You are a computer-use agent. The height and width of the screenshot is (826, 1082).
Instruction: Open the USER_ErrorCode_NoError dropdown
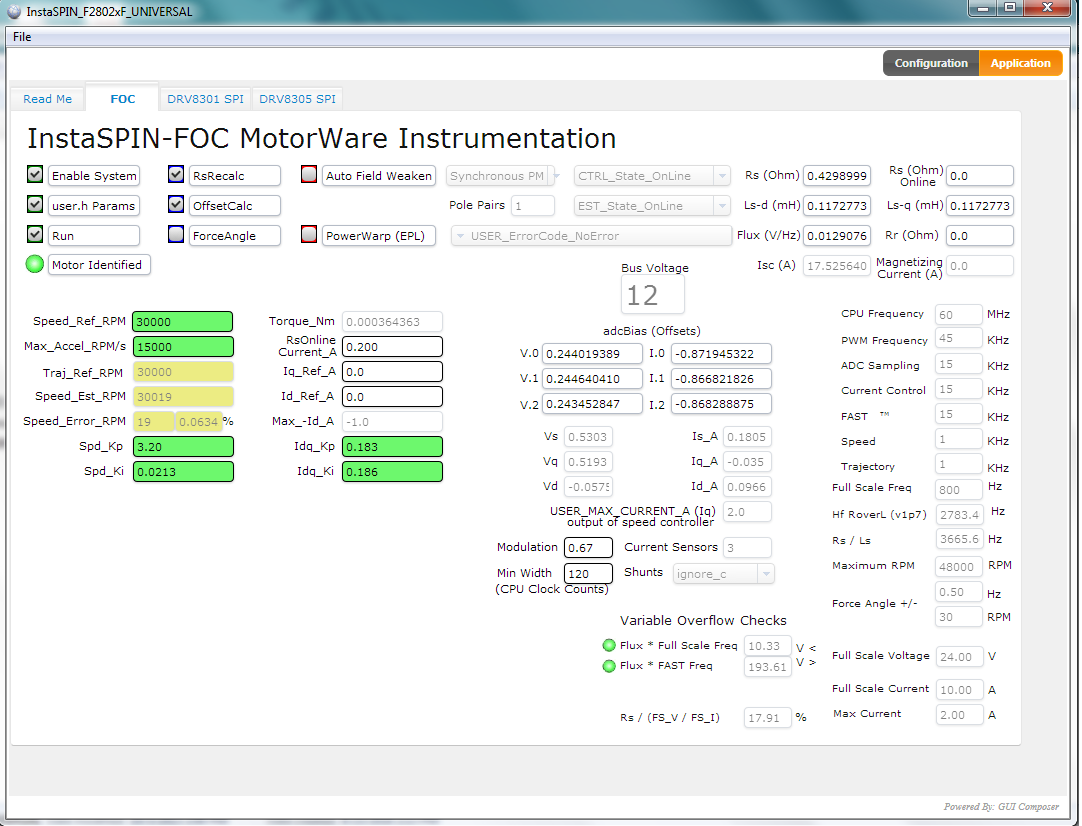click(x=591, y=236)
